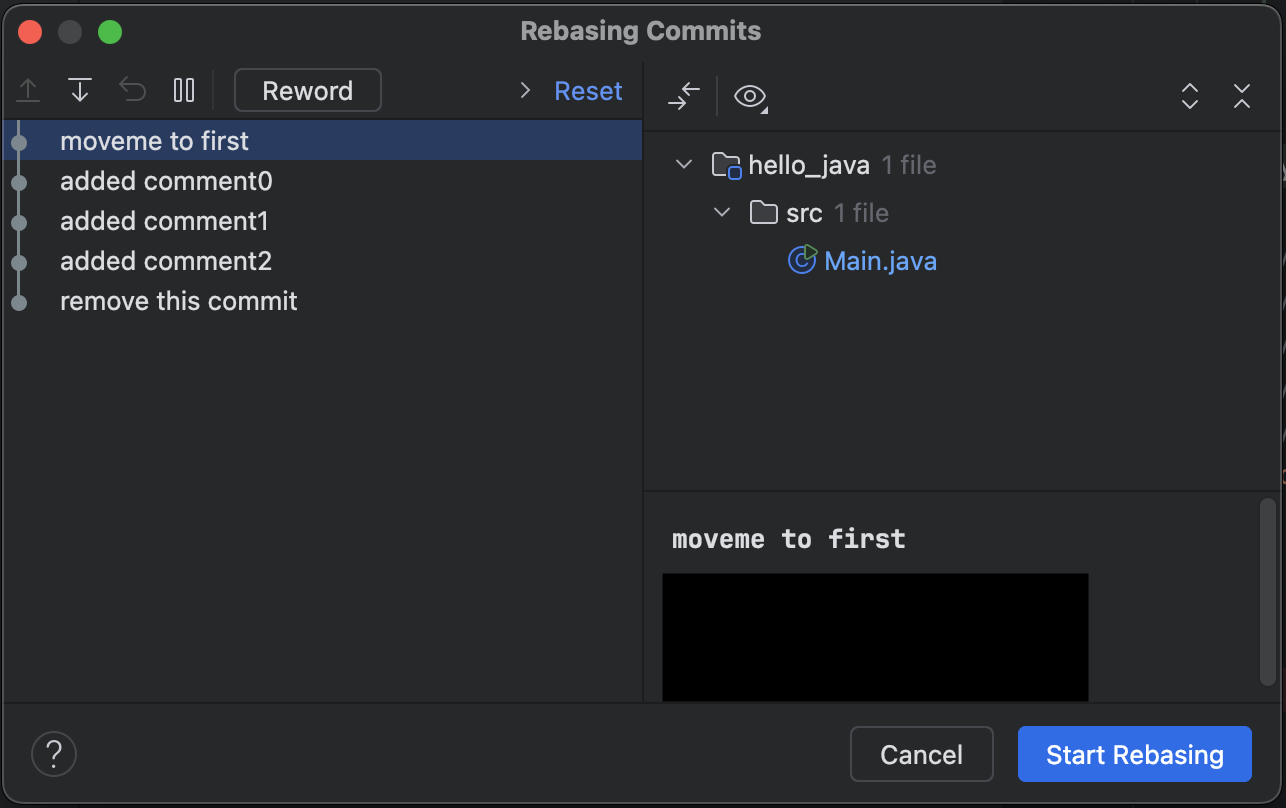Expand all changes in file tree
1286x808 pixels.
click(1190, 96)
